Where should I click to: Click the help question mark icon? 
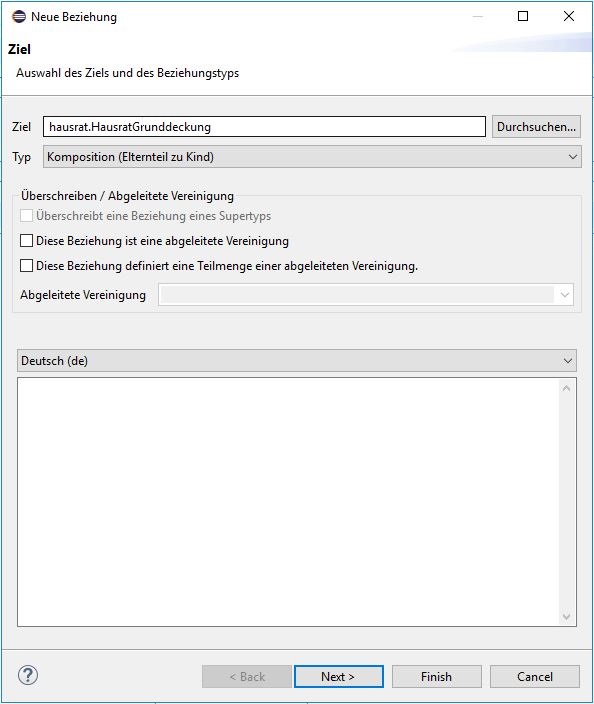pyautogui.click(x=28, y=675)
